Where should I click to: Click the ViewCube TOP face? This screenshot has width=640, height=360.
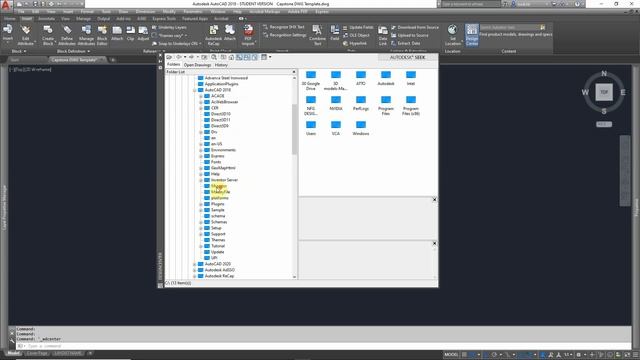tap(604, 92)
